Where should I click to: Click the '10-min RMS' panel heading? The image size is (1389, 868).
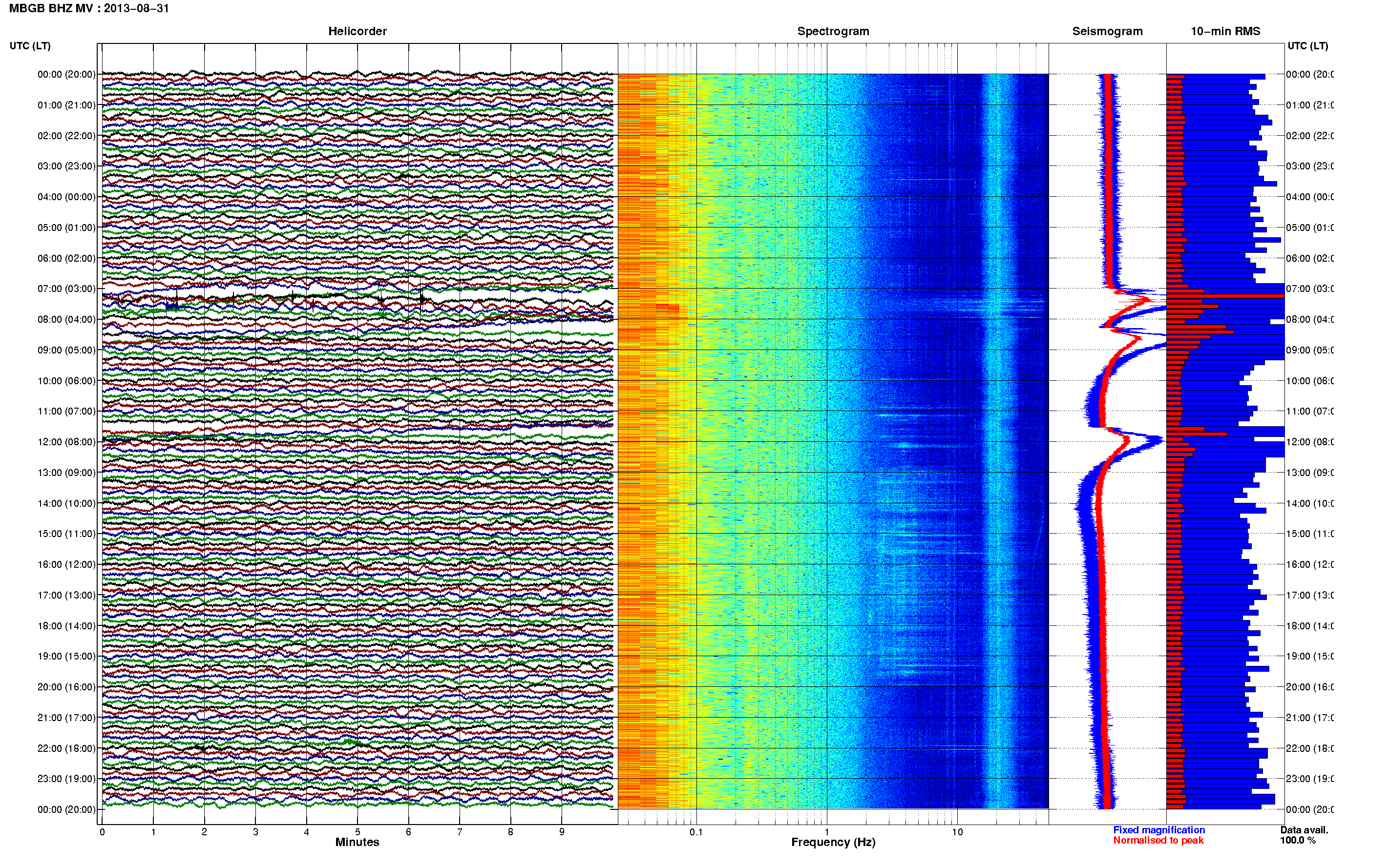coord(1225,31)
